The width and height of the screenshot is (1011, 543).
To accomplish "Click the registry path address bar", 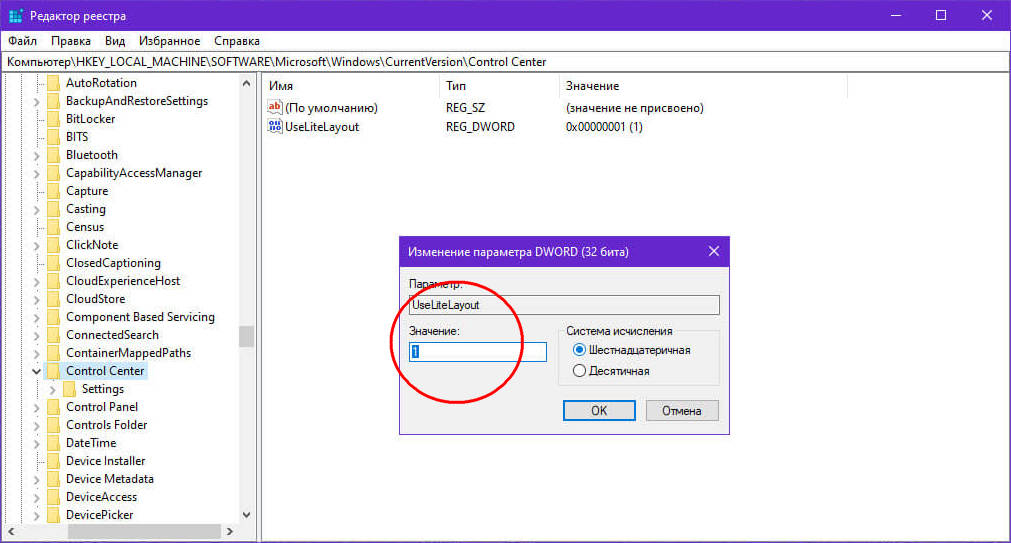I will [x=506, y=62].
